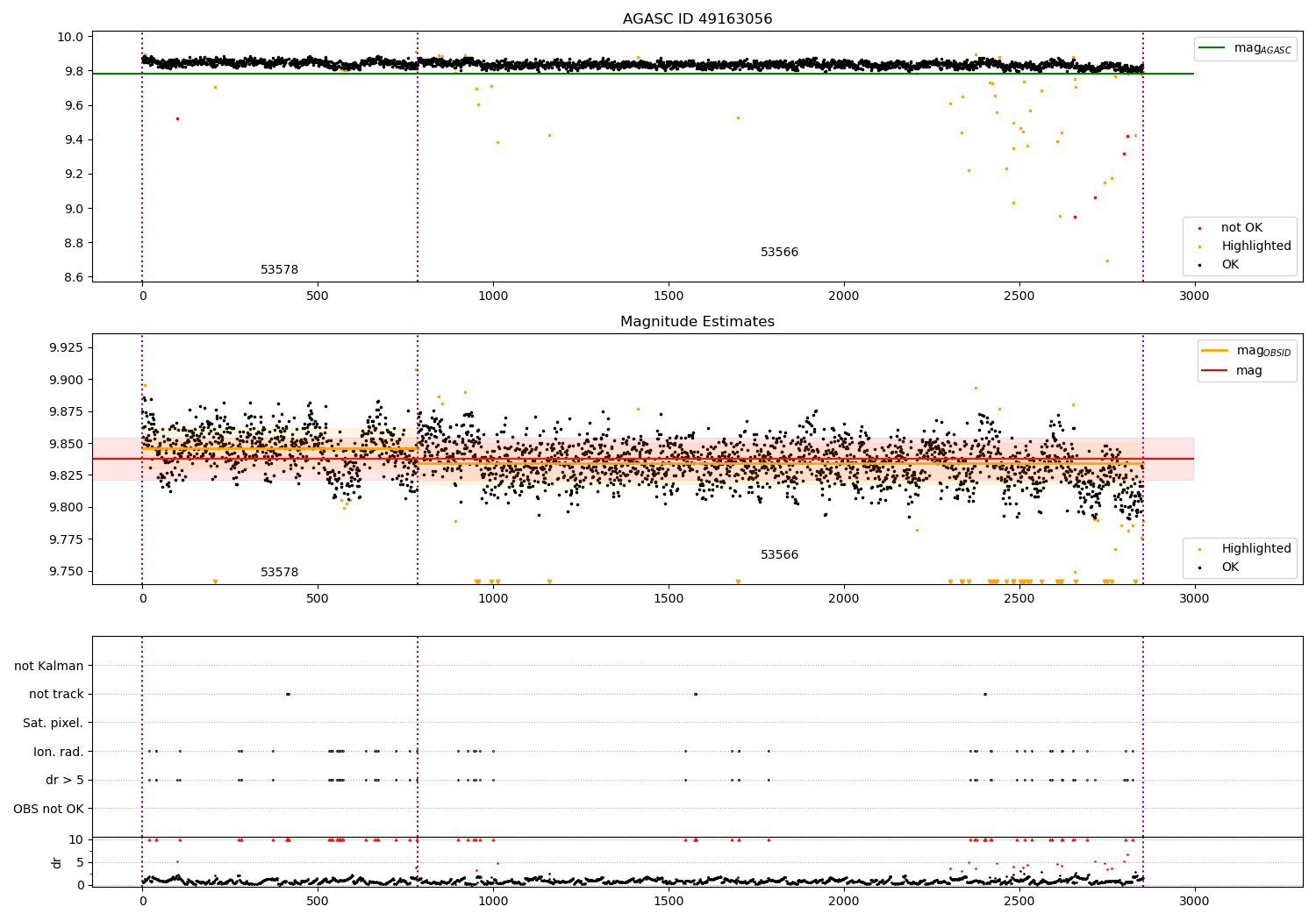1316x921 pixels.
Task: Select the 'Sat. pixel.' row label
Action: (54, 724)
